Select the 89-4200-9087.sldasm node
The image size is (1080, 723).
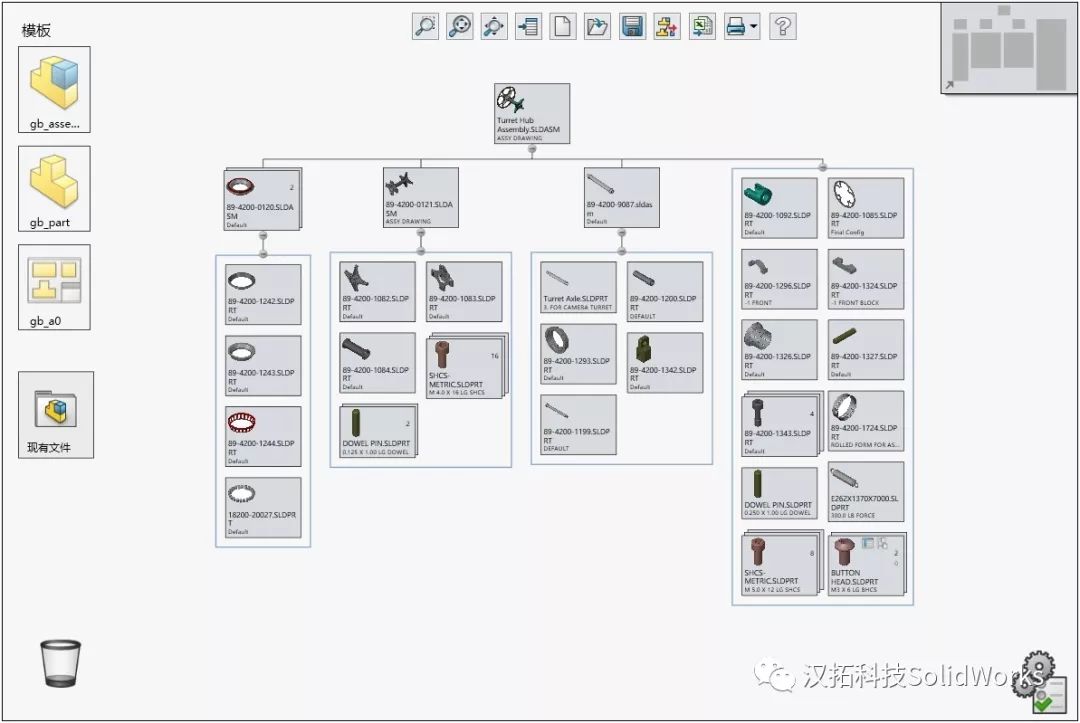[621, 198]
